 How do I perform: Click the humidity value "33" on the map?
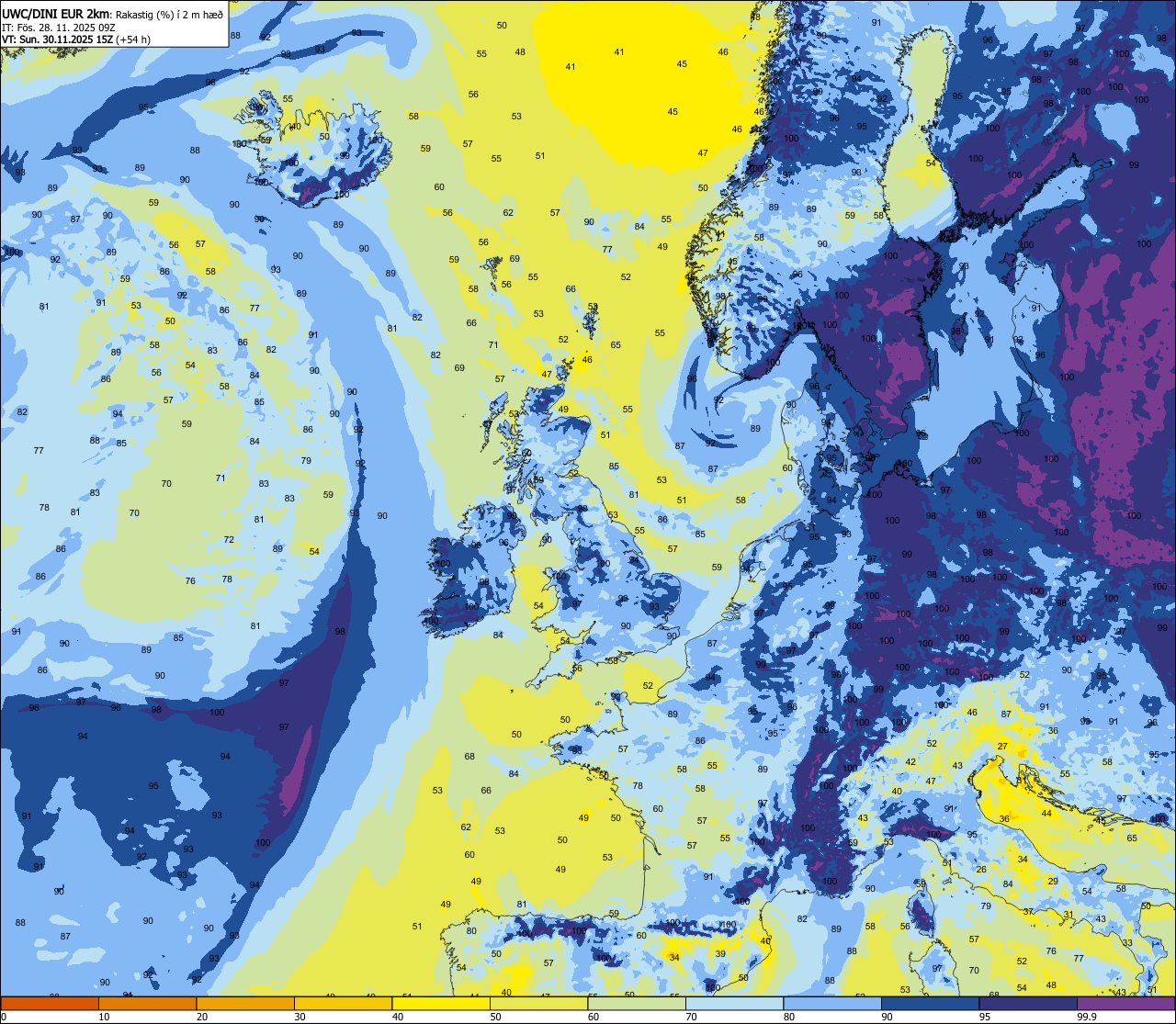click(x=1127, y=943)
